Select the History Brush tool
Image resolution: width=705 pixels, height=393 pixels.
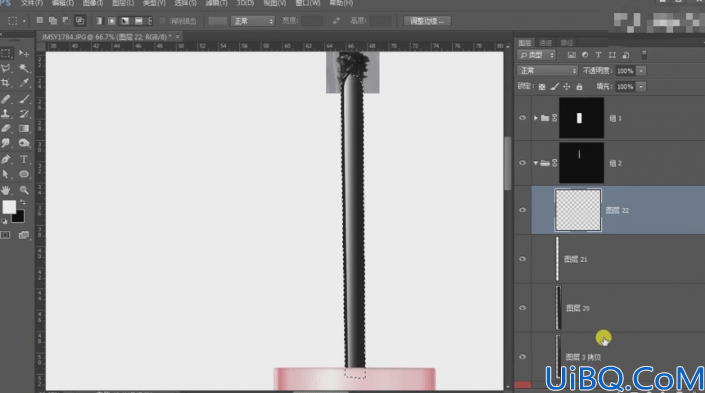pos(24,114)
